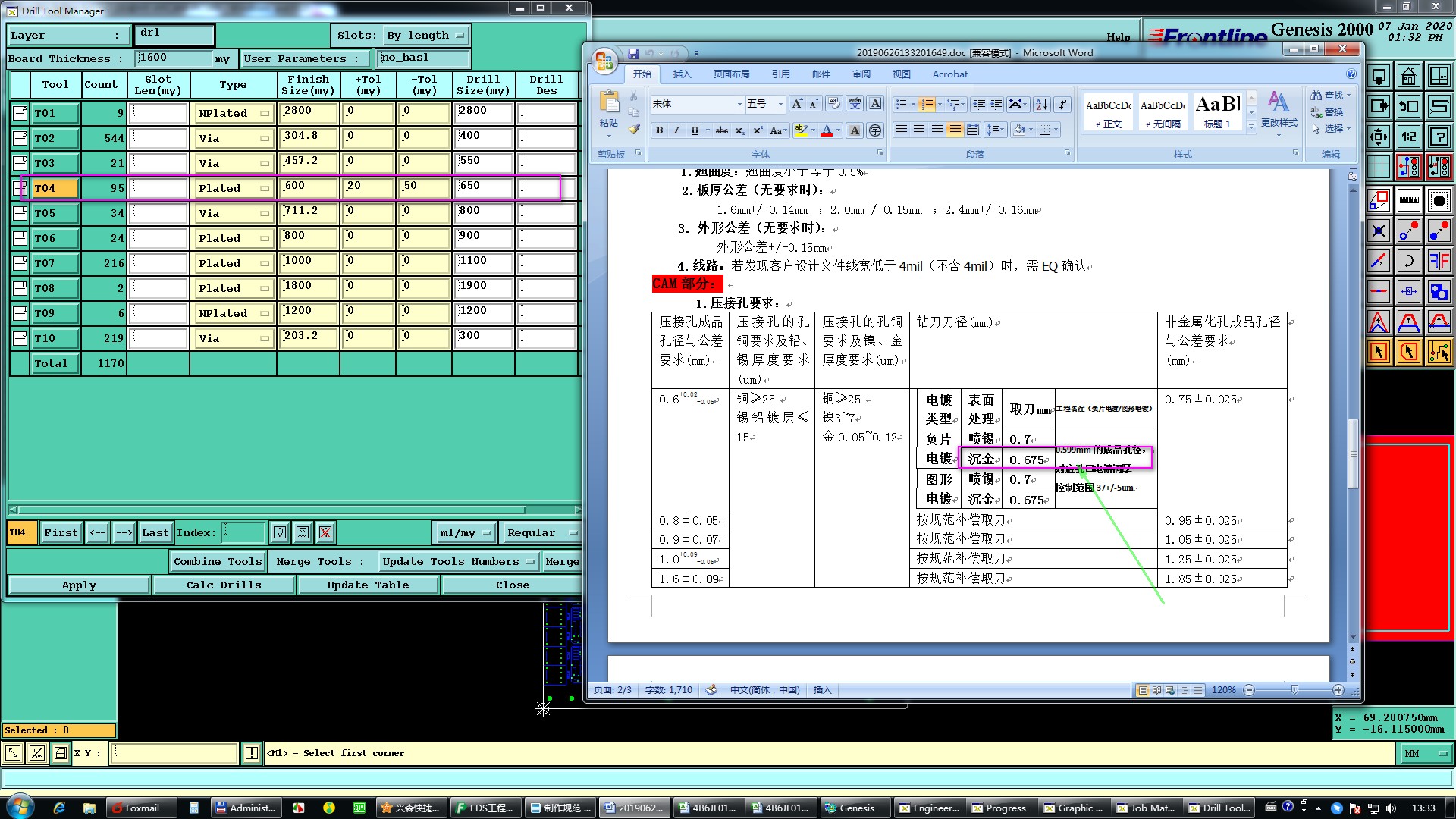Click the Word zoom slider handle
Viewport: 1456px width, 819px height.
1294,689
